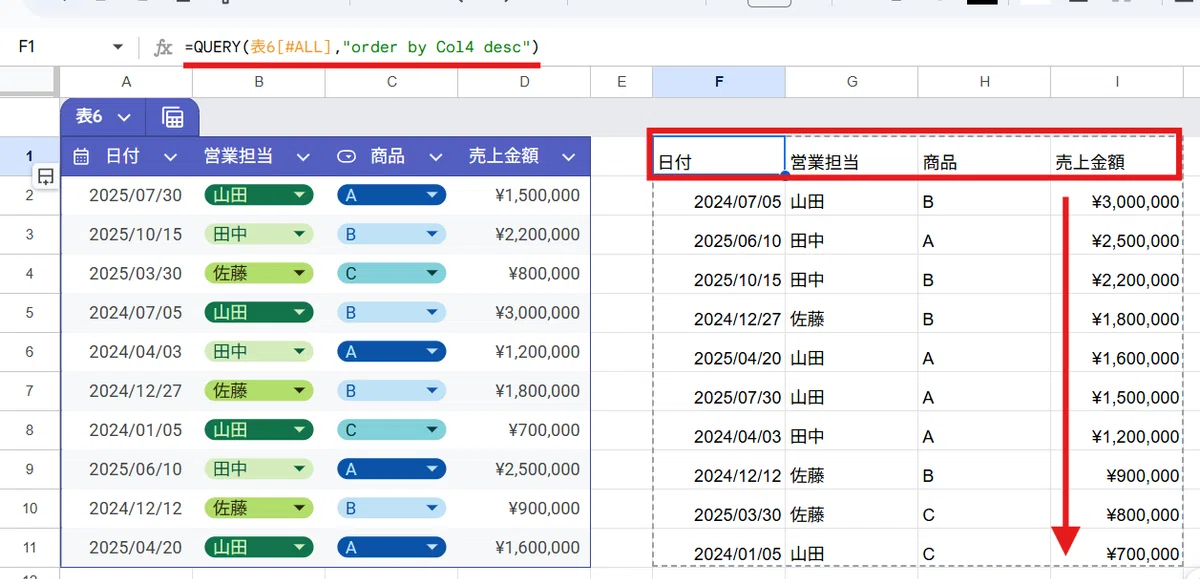Image resolution: width=1200 pixels, height=579 pixels.
Task: Select column I header
Action: click(x=1117, y=82)
